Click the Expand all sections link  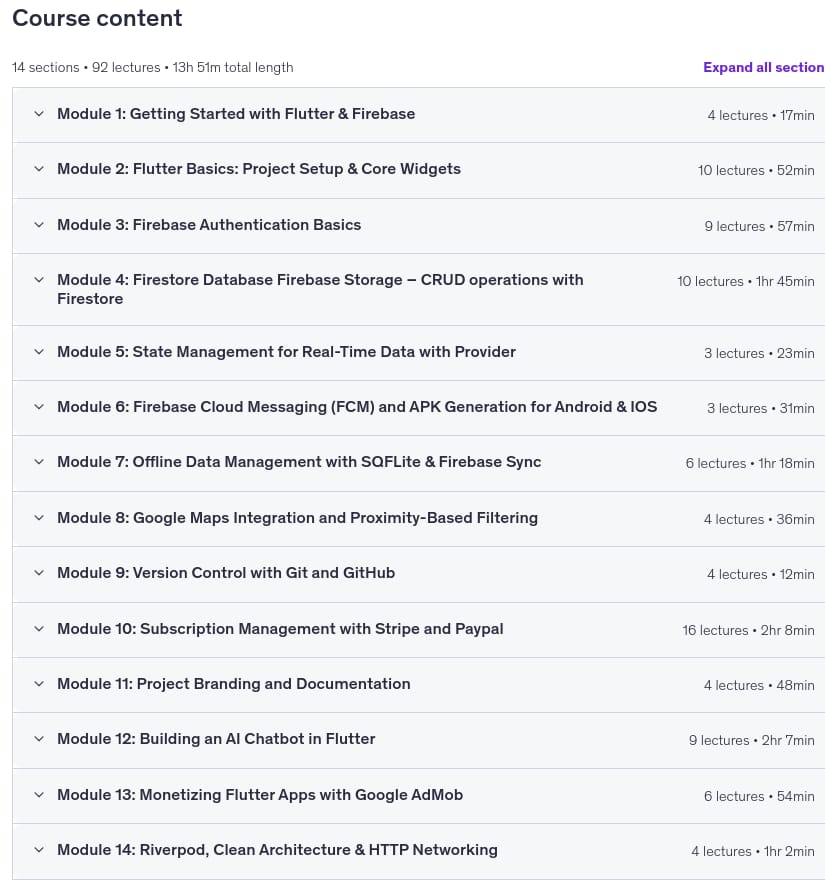click(x=763, y=67)
